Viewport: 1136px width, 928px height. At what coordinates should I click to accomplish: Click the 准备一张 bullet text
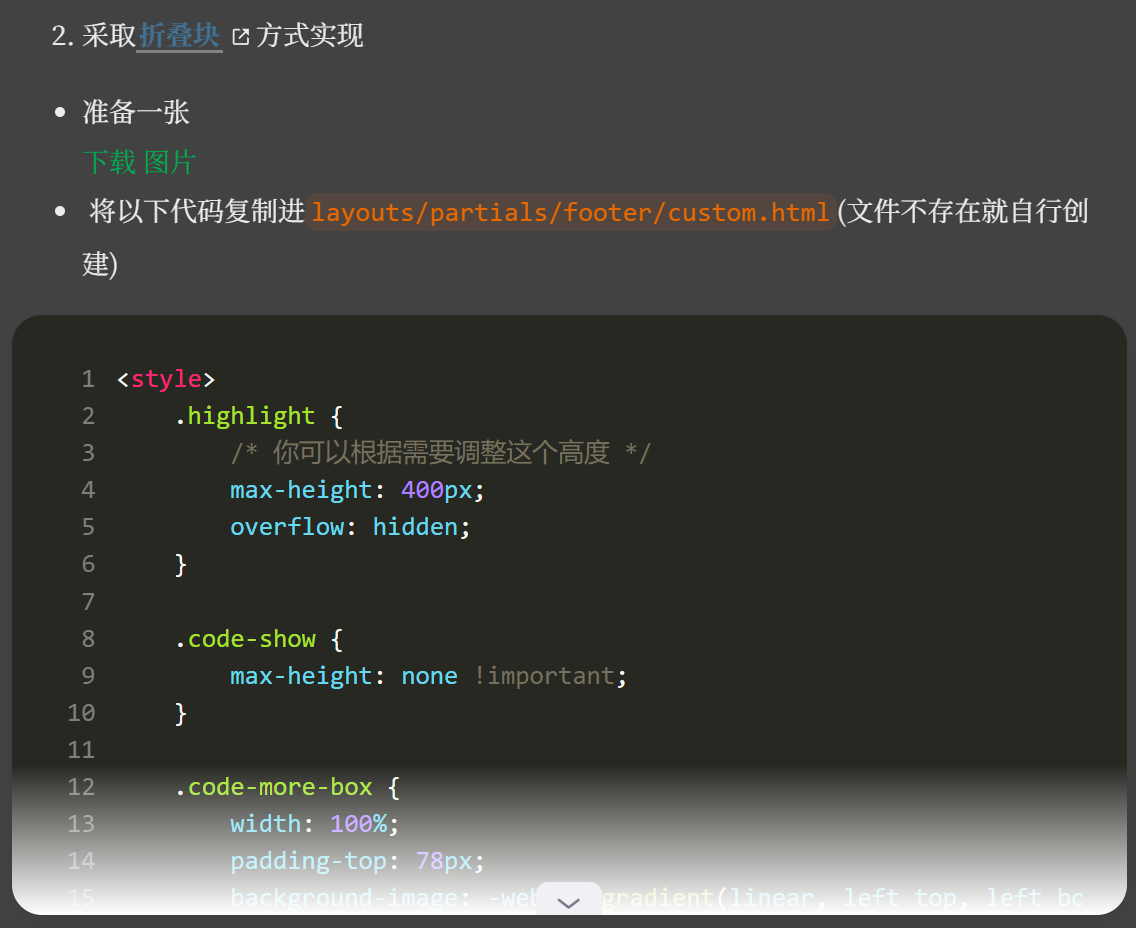pyautogui.click(x=136, y=112)
